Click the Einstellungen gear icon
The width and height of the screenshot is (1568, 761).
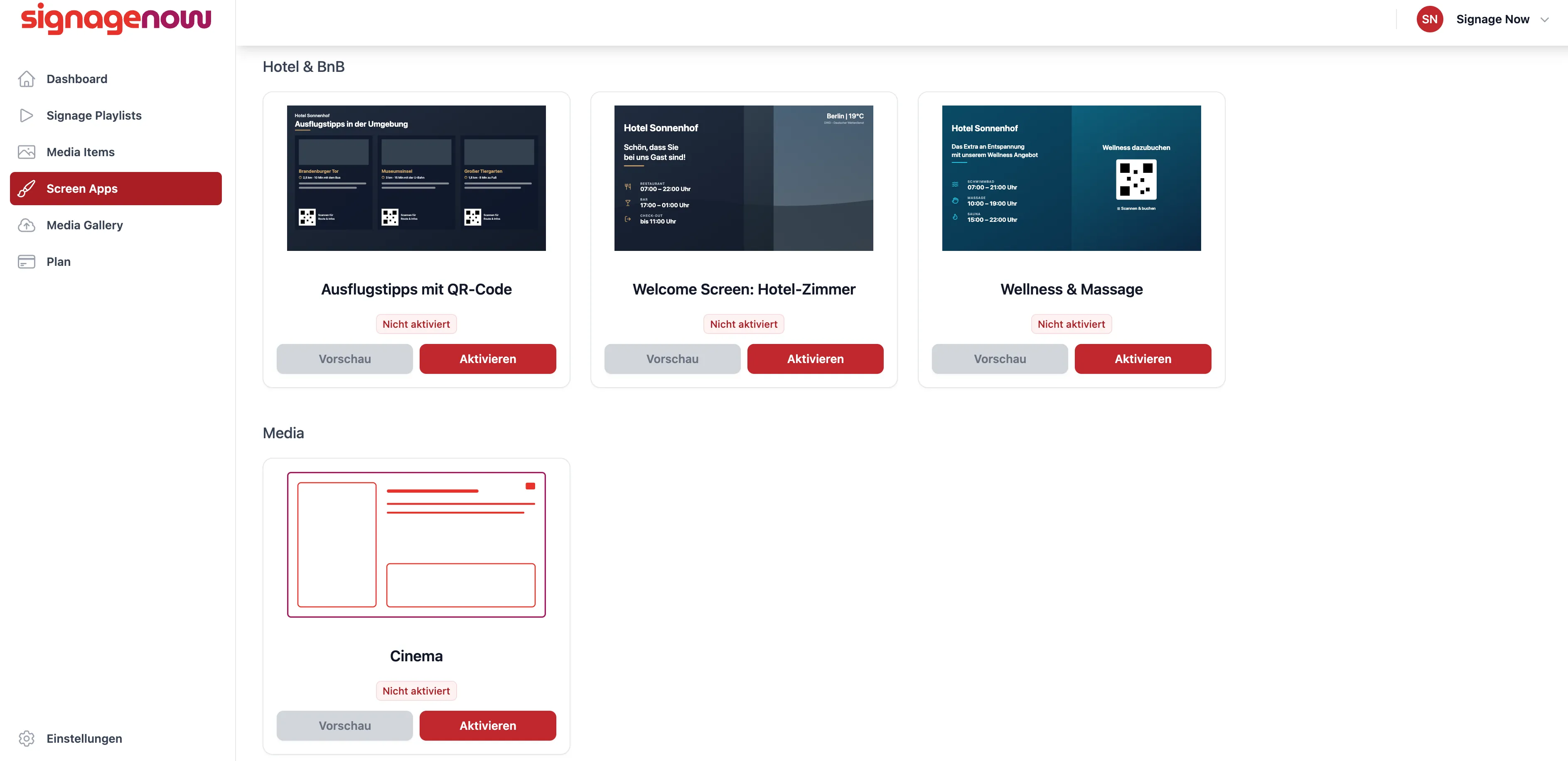click(x=26, y=739)
